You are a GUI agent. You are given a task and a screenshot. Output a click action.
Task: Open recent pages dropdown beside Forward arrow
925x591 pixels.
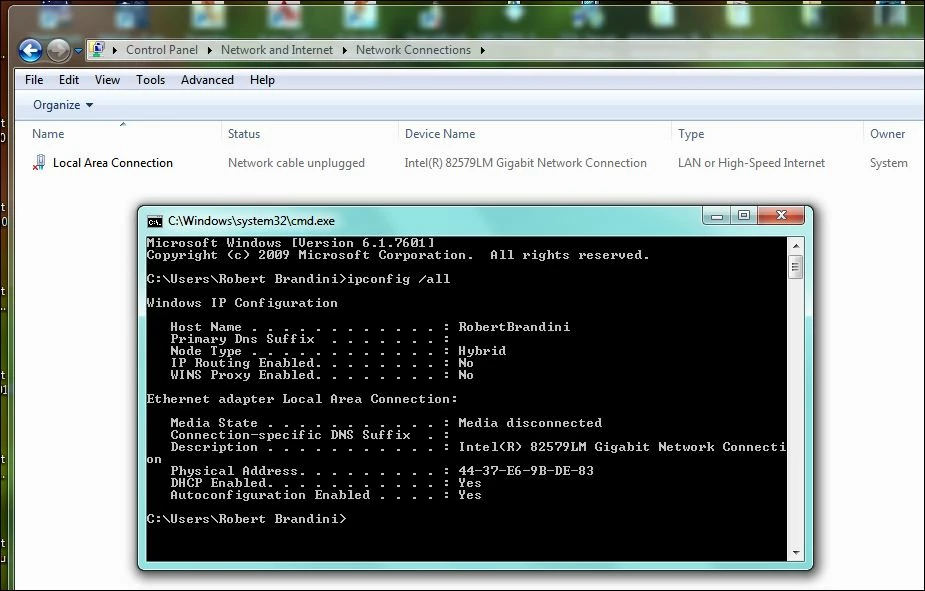point(78,51)
